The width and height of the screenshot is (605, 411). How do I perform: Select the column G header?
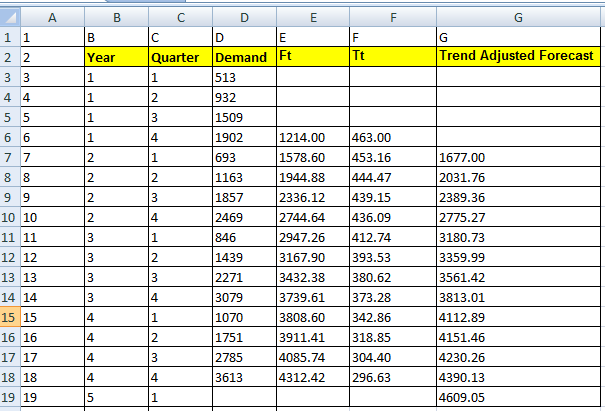click(x=517, y=17)
